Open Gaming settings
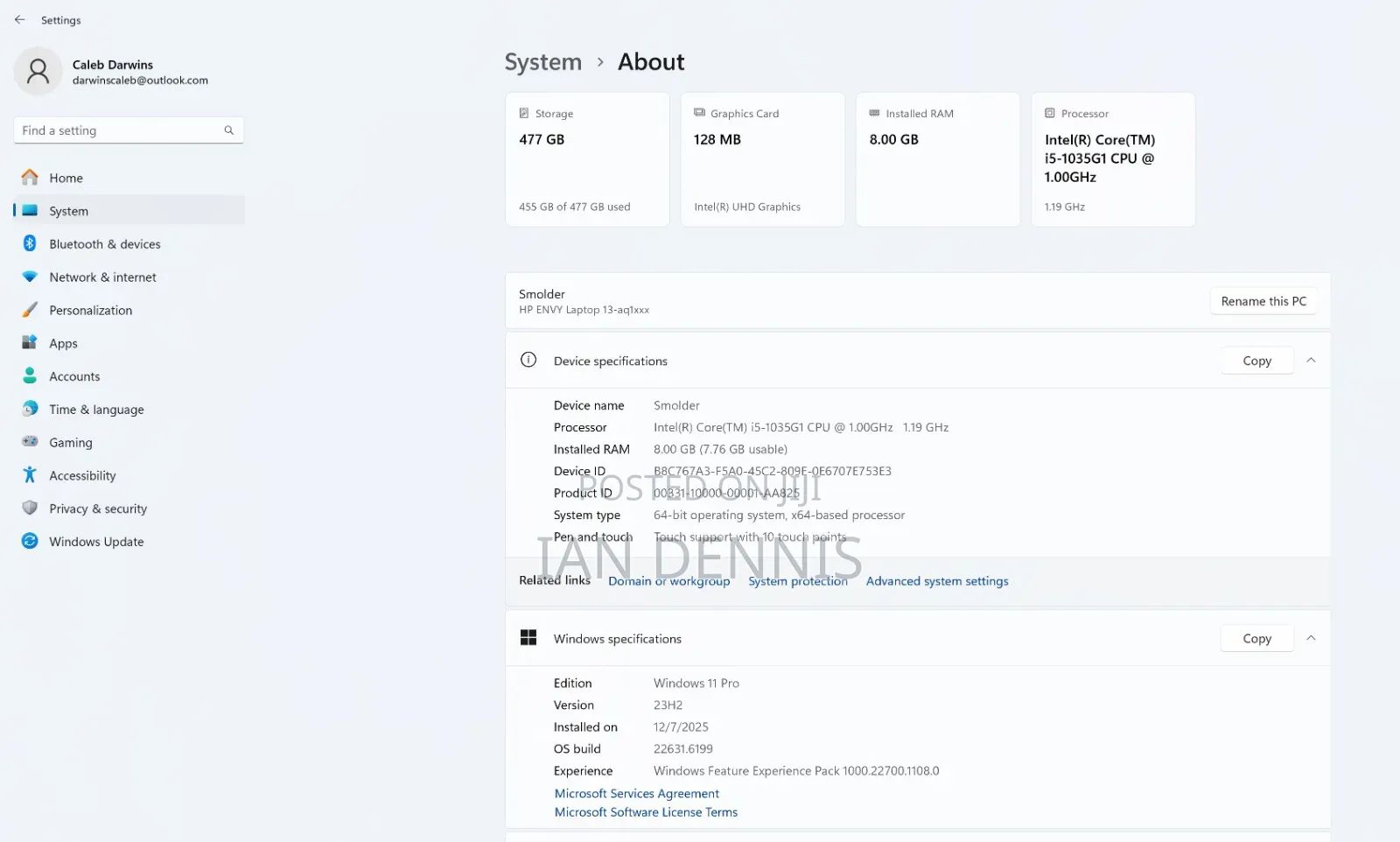This screenshot has width=1400, height=842. [129, 442]
